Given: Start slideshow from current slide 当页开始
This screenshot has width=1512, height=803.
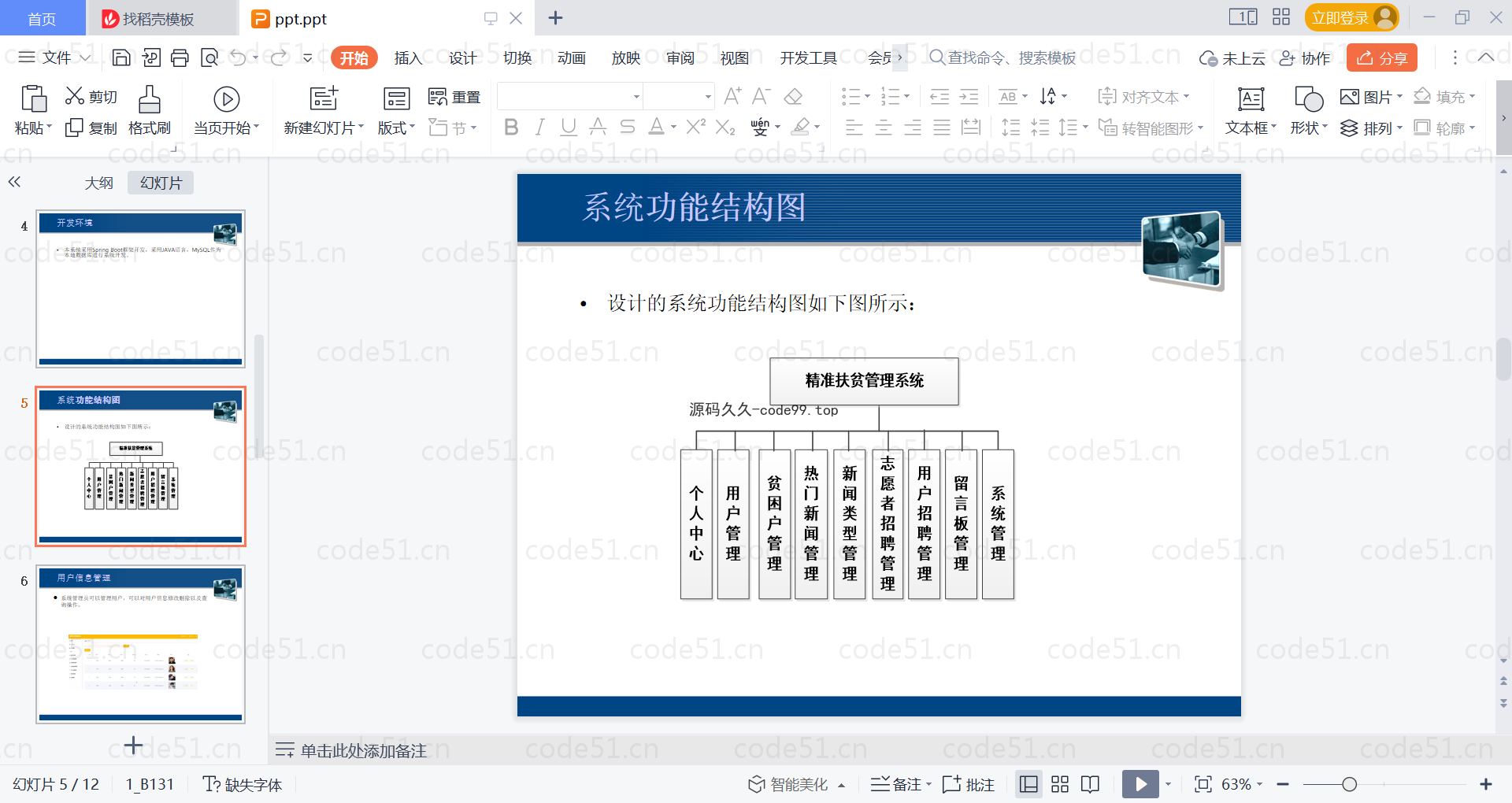Looking at the screenshot, I should [226, 111].
